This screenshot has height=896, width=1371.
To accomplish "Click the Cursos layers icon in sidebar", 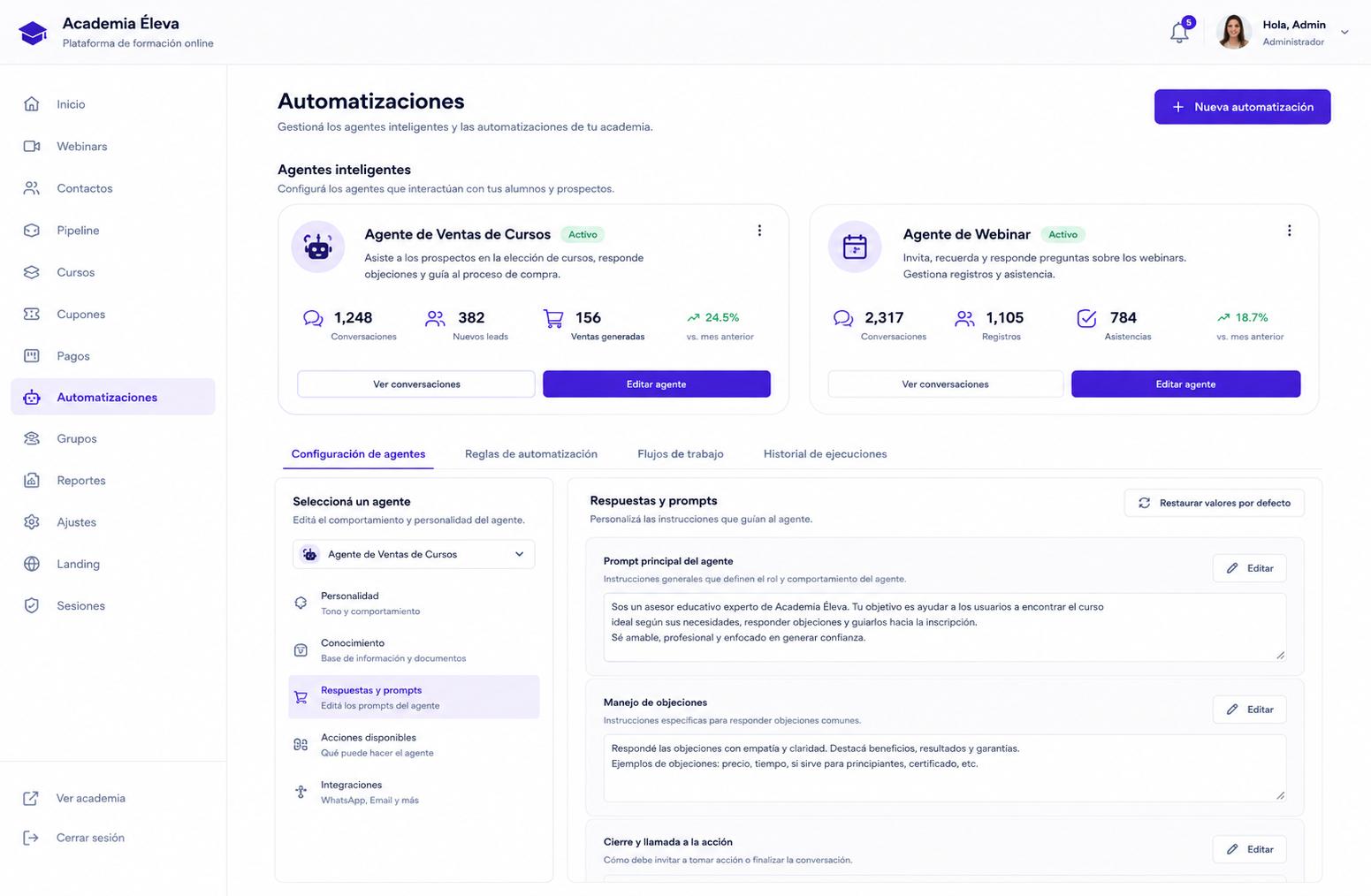I will (x=32, y=272).
